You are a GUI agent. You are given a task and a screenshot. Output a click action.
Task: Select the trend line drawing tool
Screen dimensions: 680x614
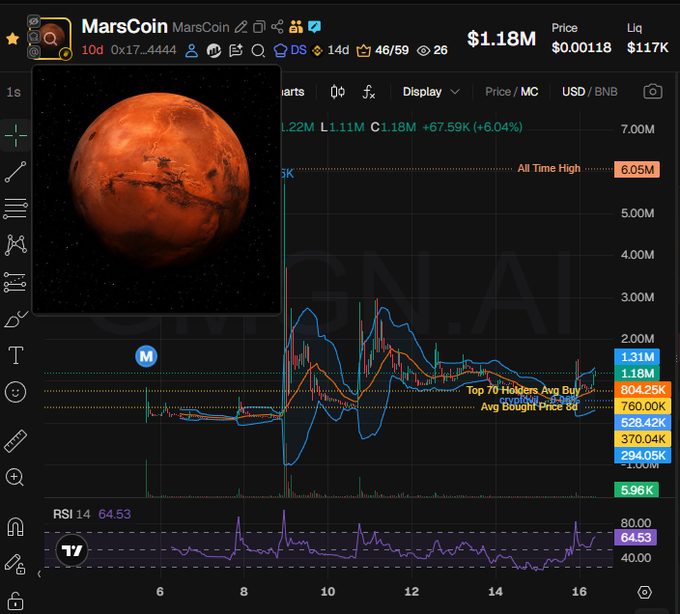(x=16, y=172)
